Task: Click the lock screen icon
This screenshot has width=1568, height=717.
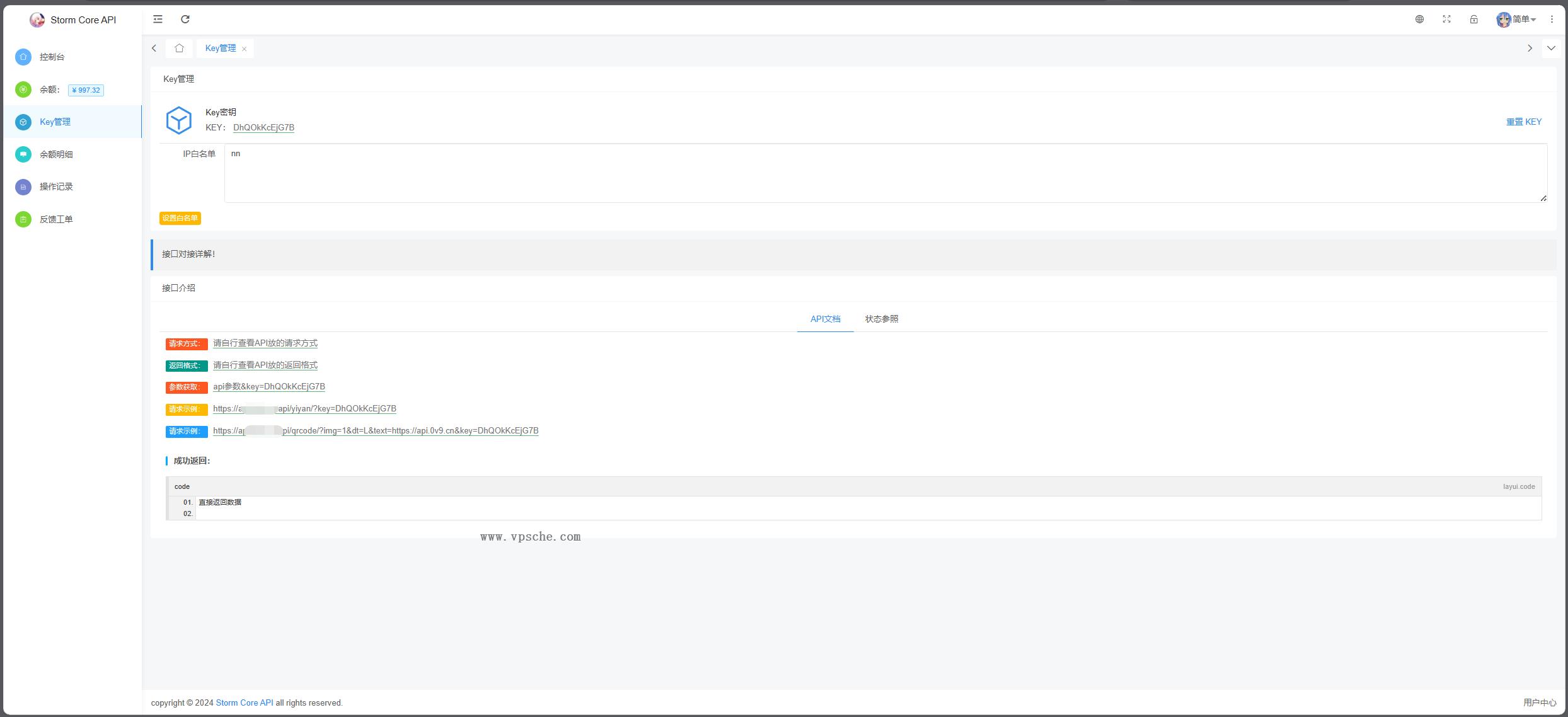Action: pos(1473,20)
